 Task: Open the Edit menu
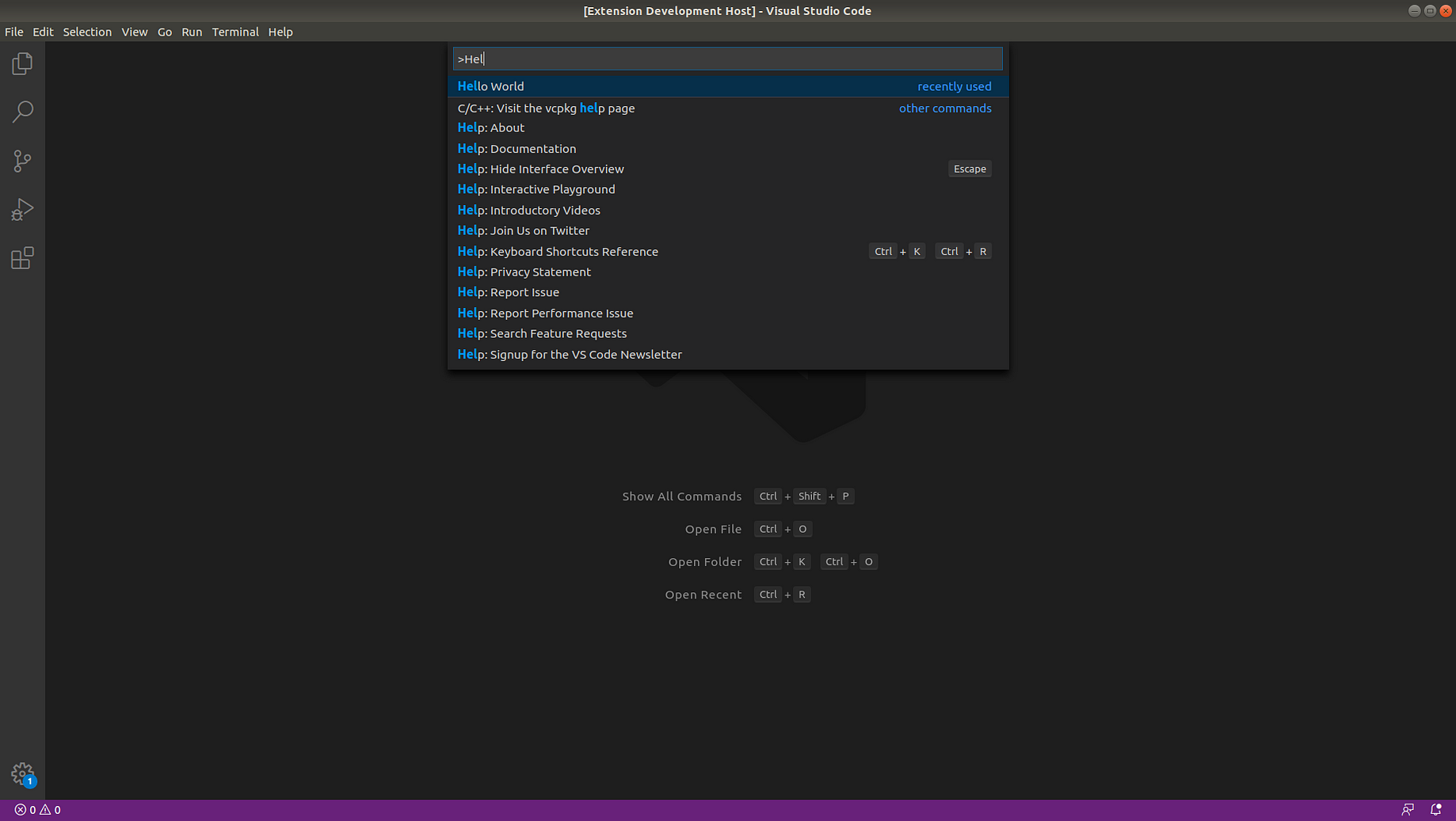[43, 32]
